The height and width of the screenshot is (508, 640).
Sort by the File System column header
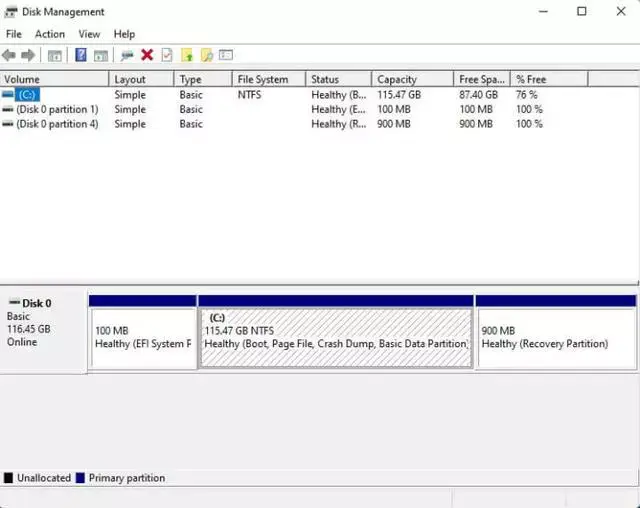pyautogui.click(x=269, y=79)
